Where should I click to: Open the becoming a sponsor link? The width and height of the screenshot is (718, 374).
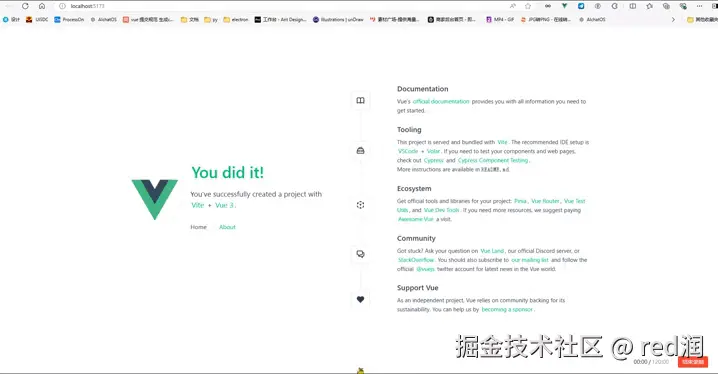(507, 309)
